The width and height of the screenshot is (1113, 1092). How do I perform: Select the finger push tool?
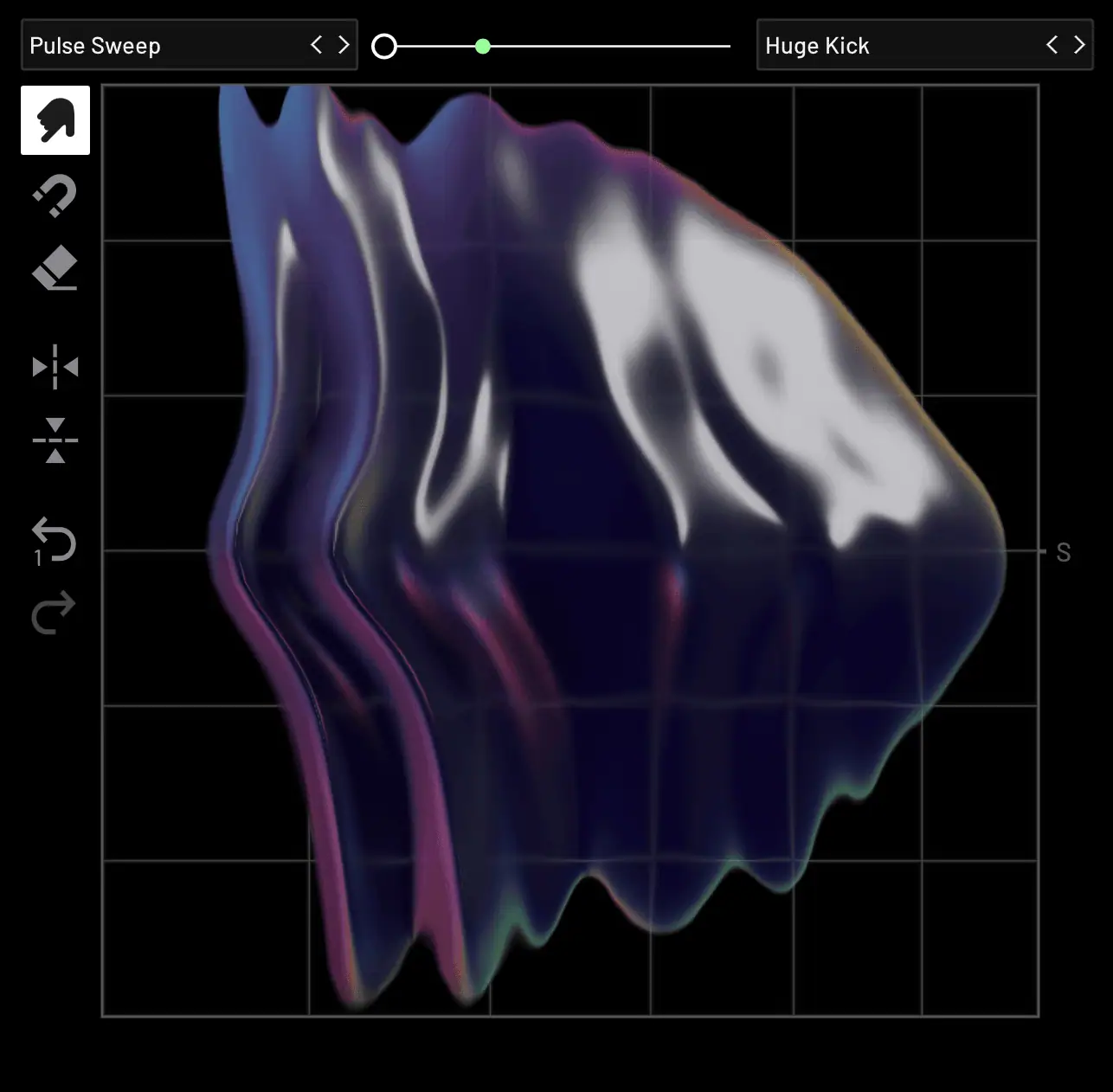tap(55, 120)
